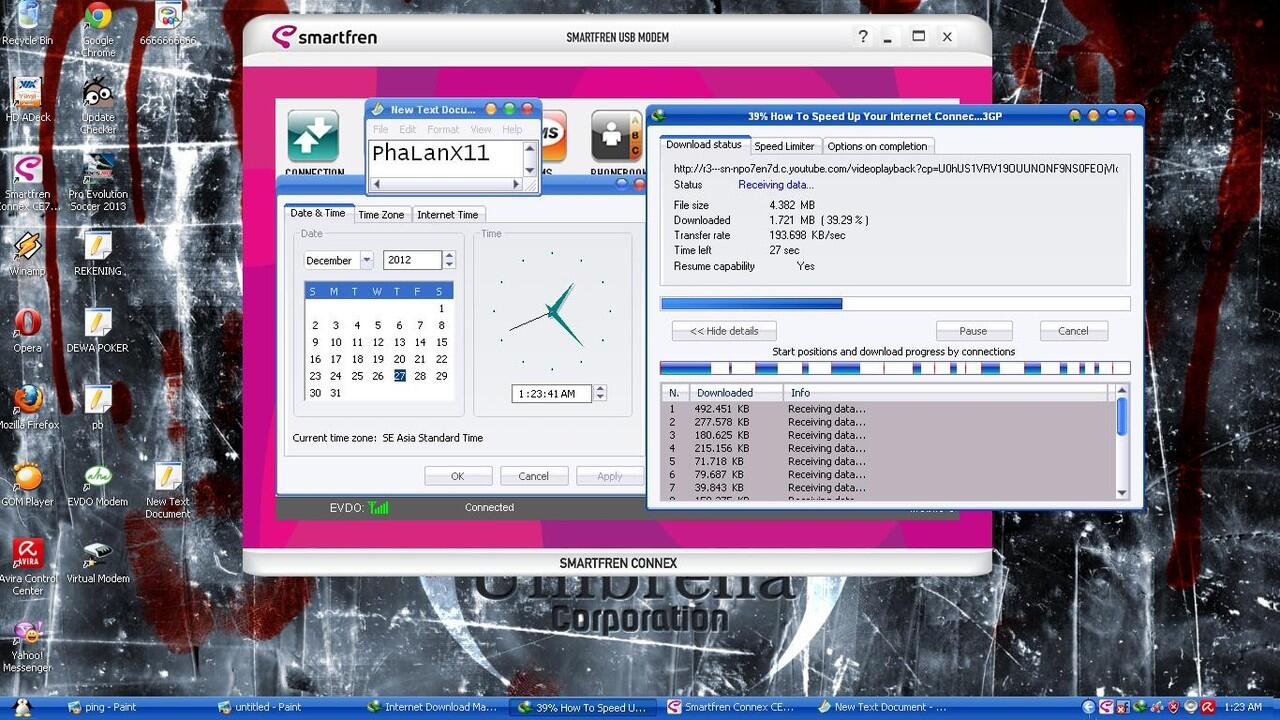Select connection row 4 with 215.156 KB

(888, 448)
